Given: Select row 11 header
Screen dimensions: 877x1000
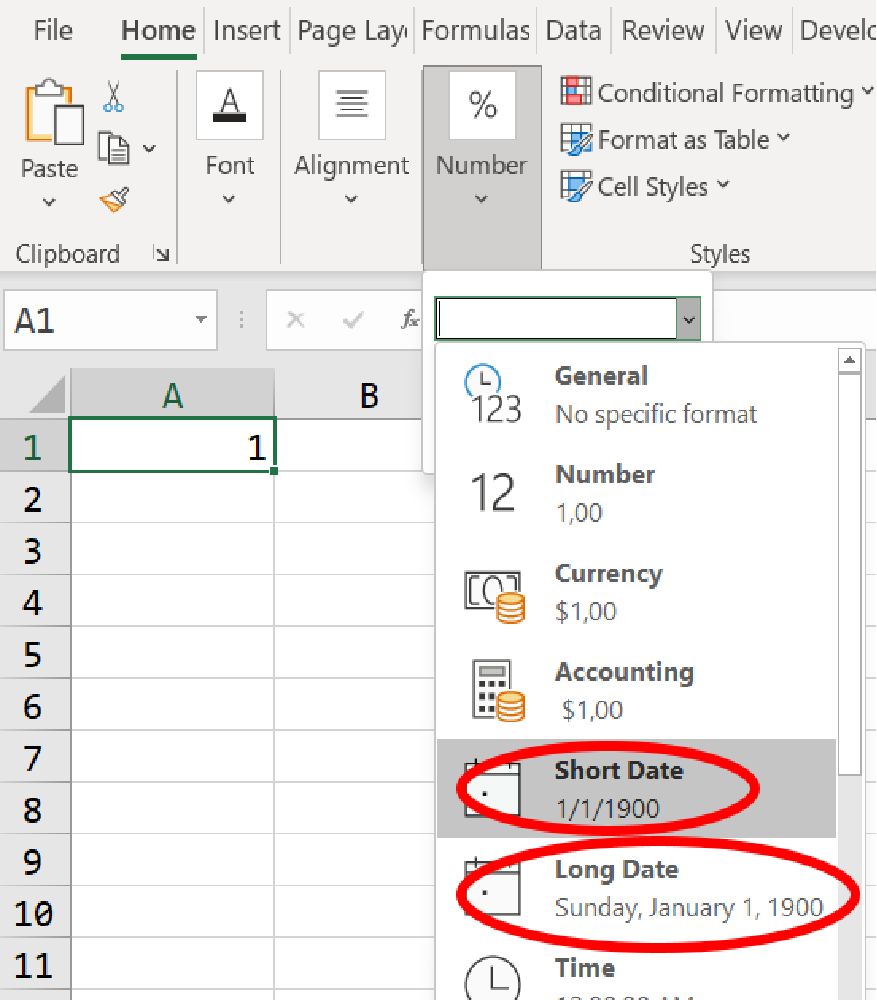Looking at the screenshot, I should [x=34, y=964].
